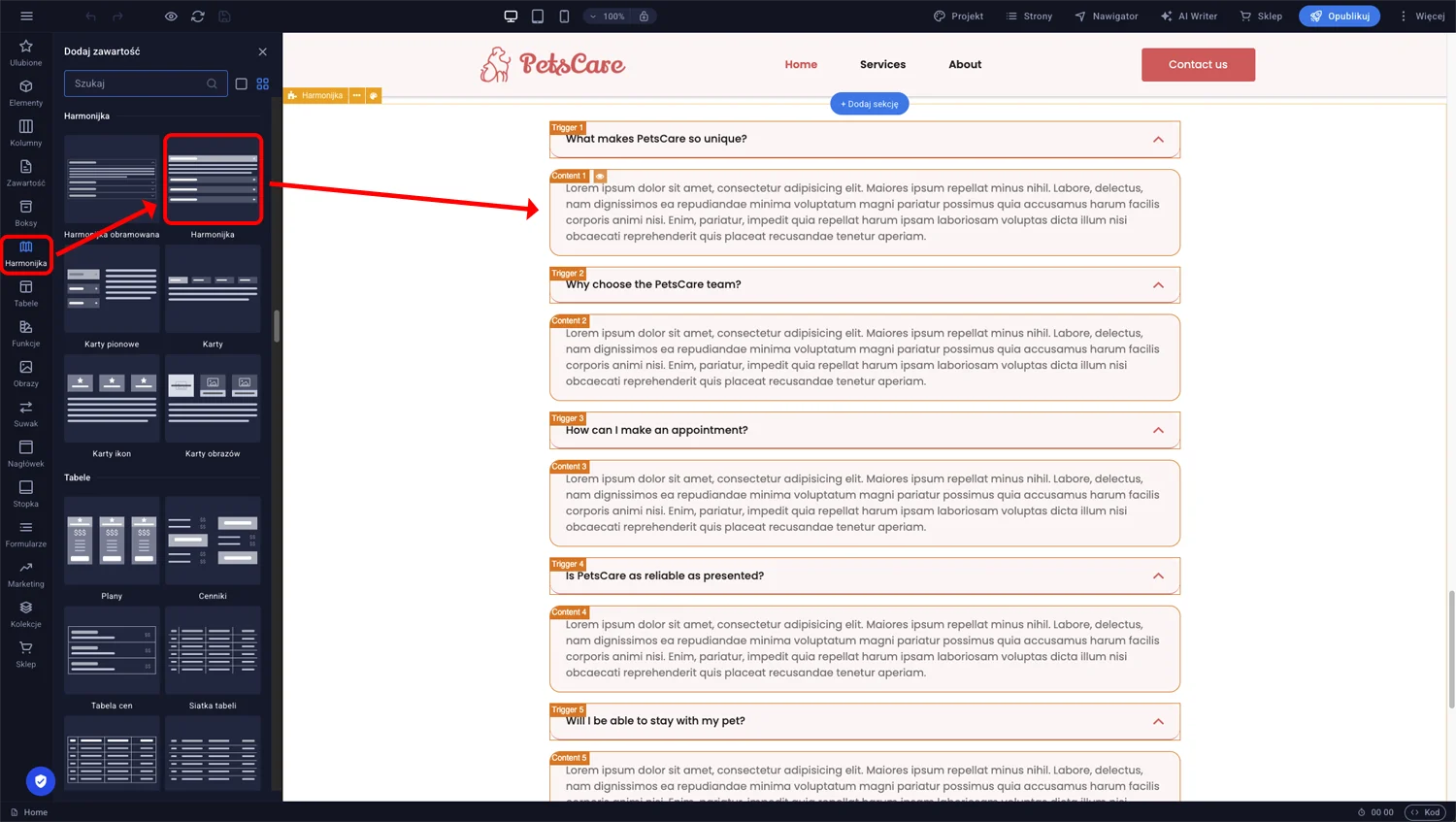The width and height of the screenshot is (1456, 822).
Task: Click the '+ Dodaj sekcję' button
Action: [869, 104]
